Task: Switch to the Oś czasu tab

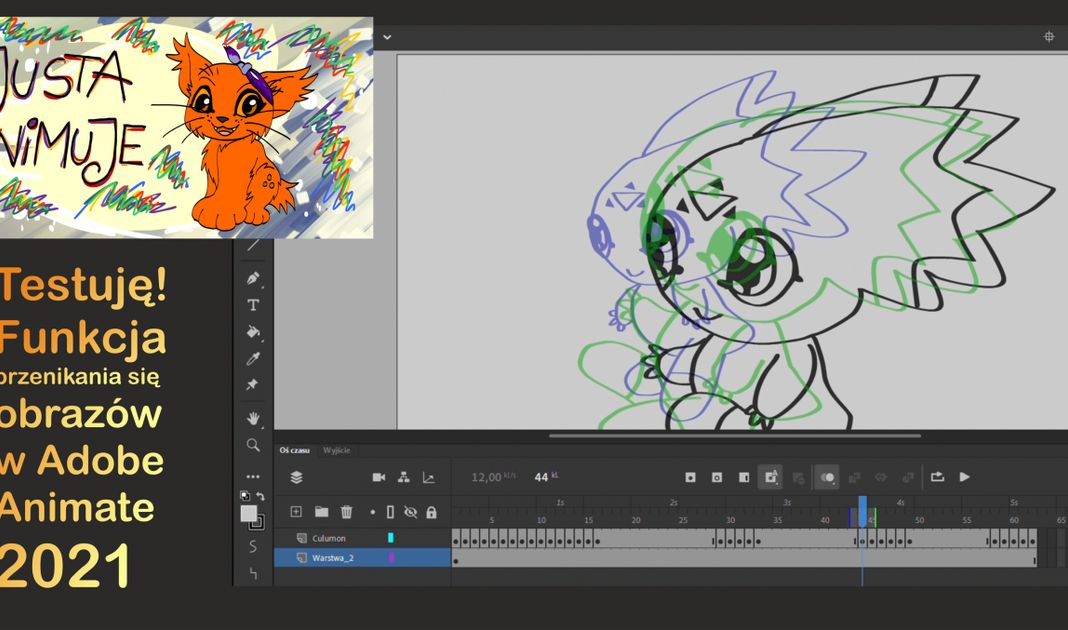Action: pyautogui.click(x=294, y=450)
